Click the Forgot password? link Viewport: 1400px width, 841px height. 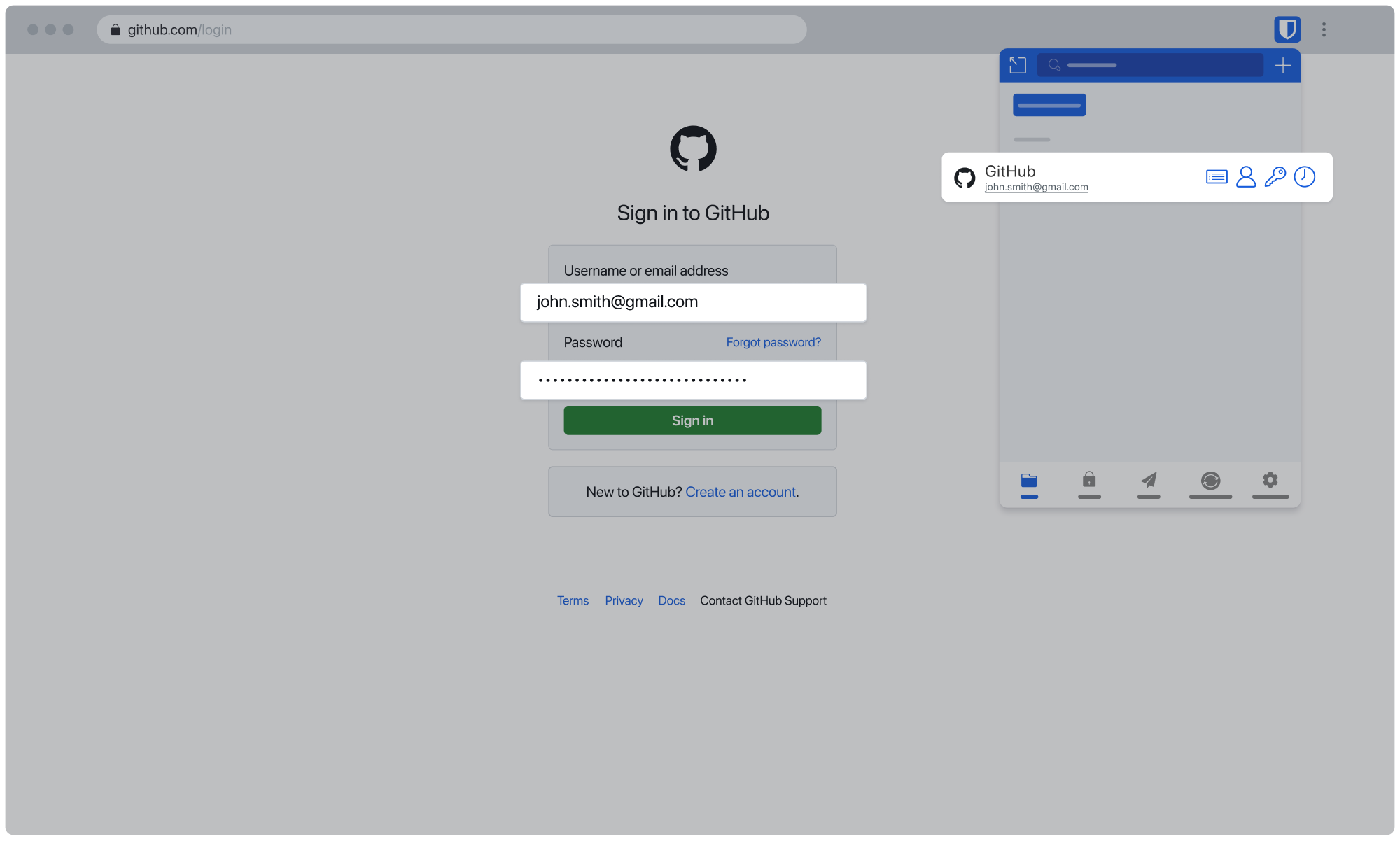pos(773,342)
